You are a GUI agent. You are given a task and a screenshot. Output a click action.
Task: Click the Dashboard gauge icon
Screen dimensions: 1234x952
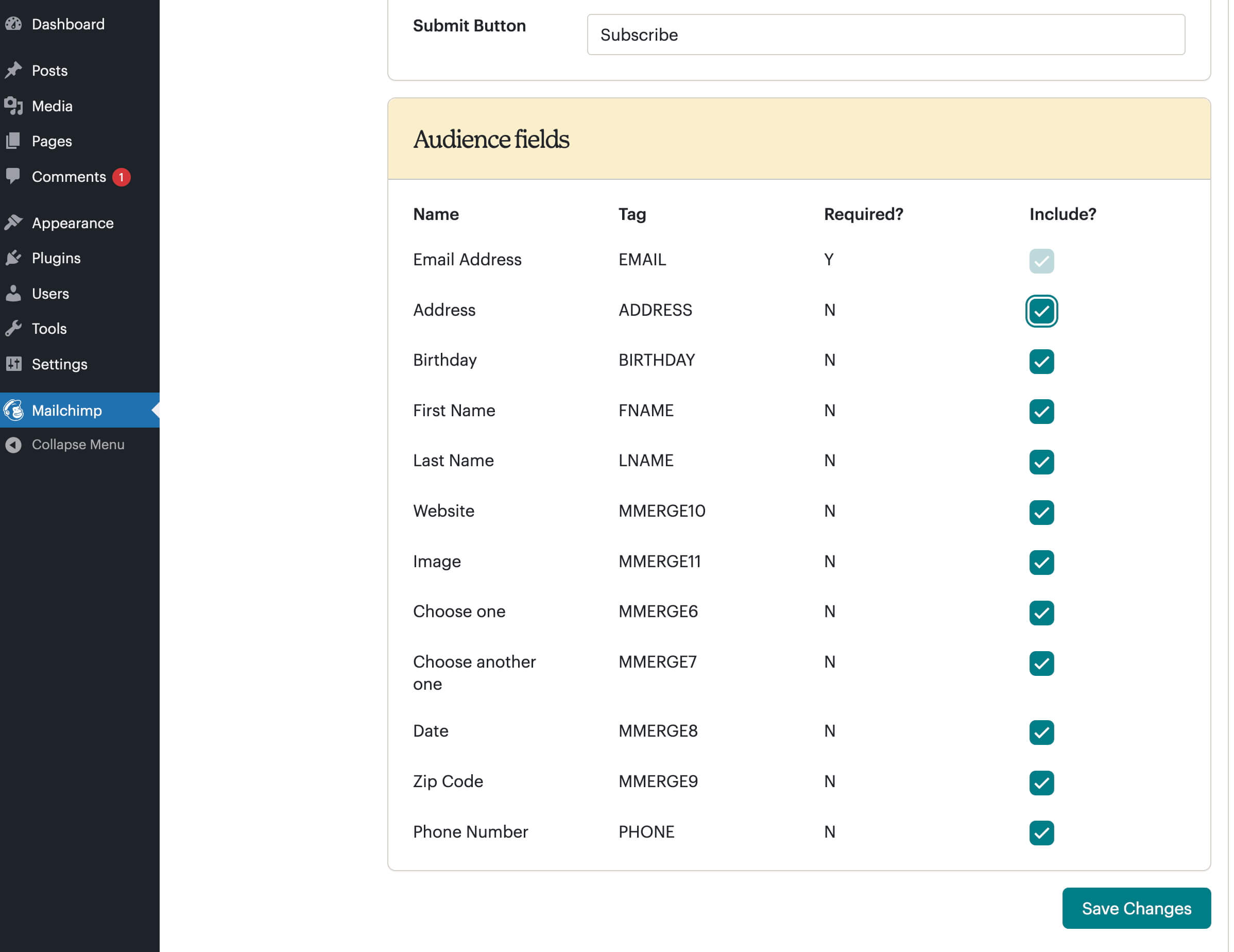[x=13, y=24]
